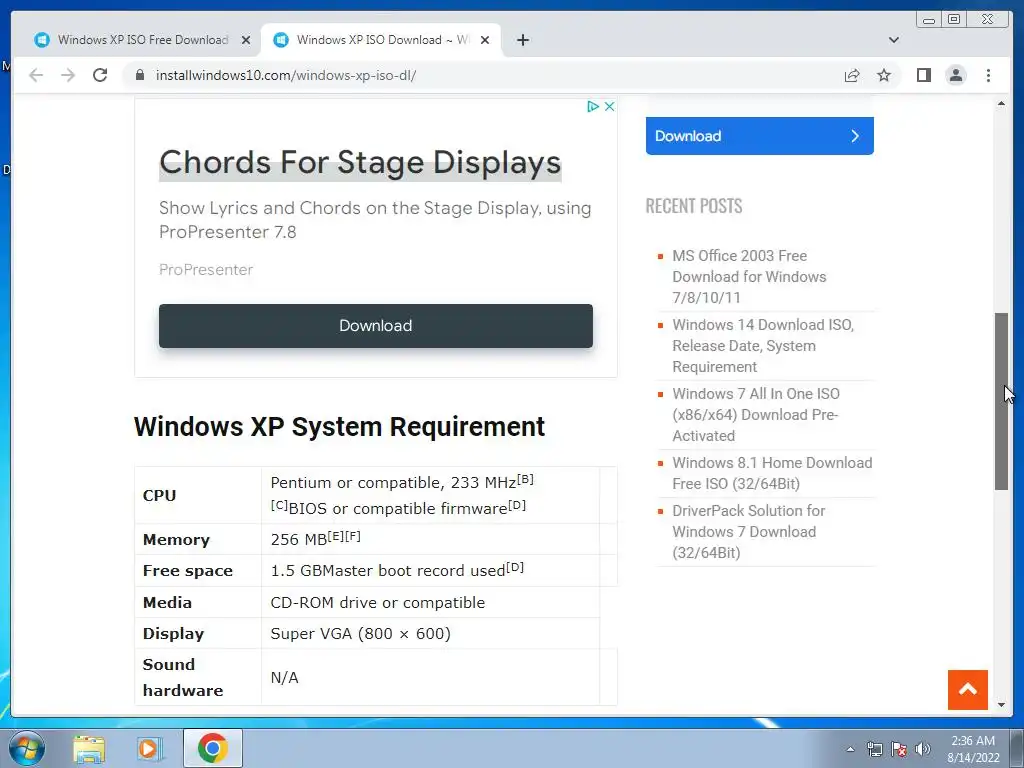Click the N/A sound hardware value
Screen dimensions: 1024x768
click(284, 678)
